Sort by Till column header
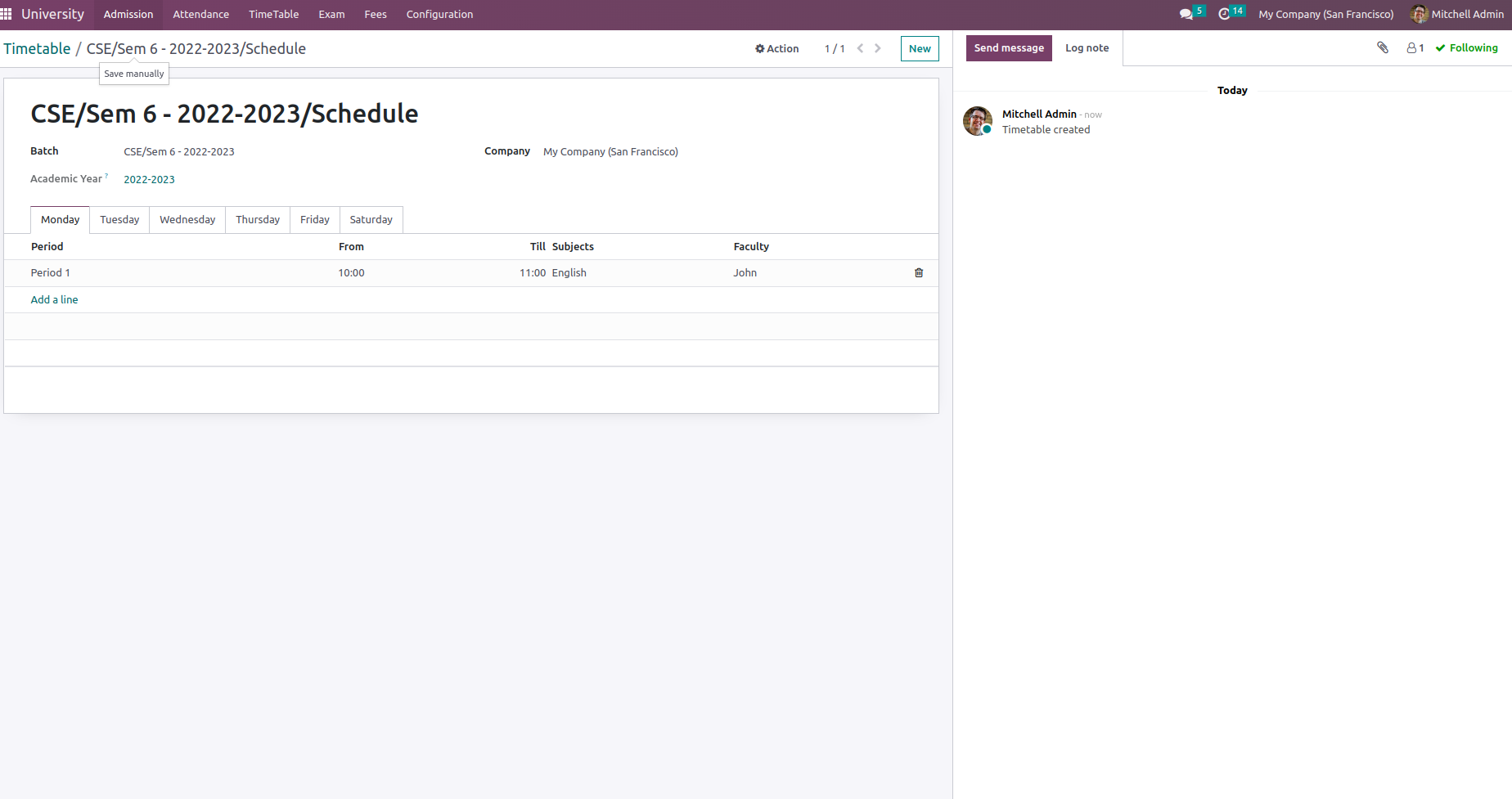 point(538,247)
